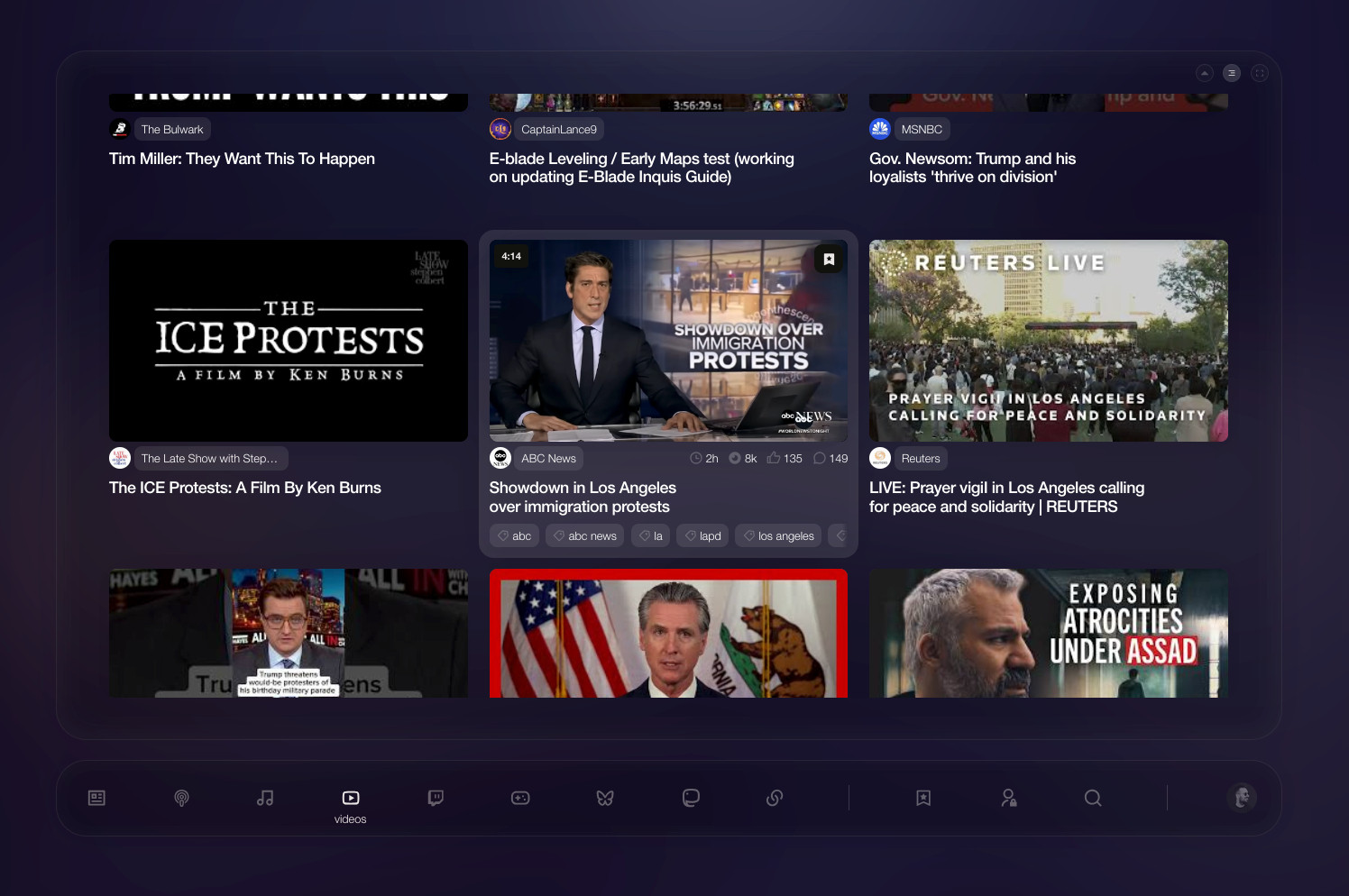Select the 'la' tag chip
This screenshot has height=896, width=1349.
pyautogui.click(x=651, y=535)
